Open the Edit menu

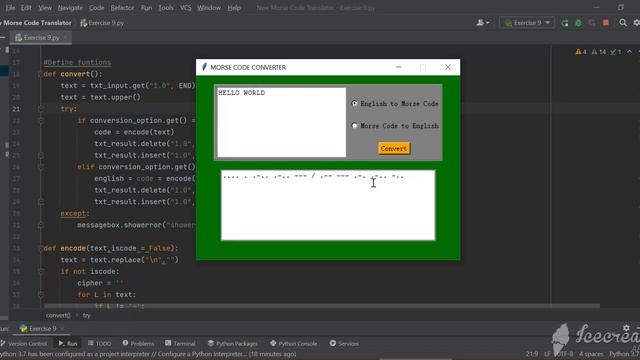26,8
